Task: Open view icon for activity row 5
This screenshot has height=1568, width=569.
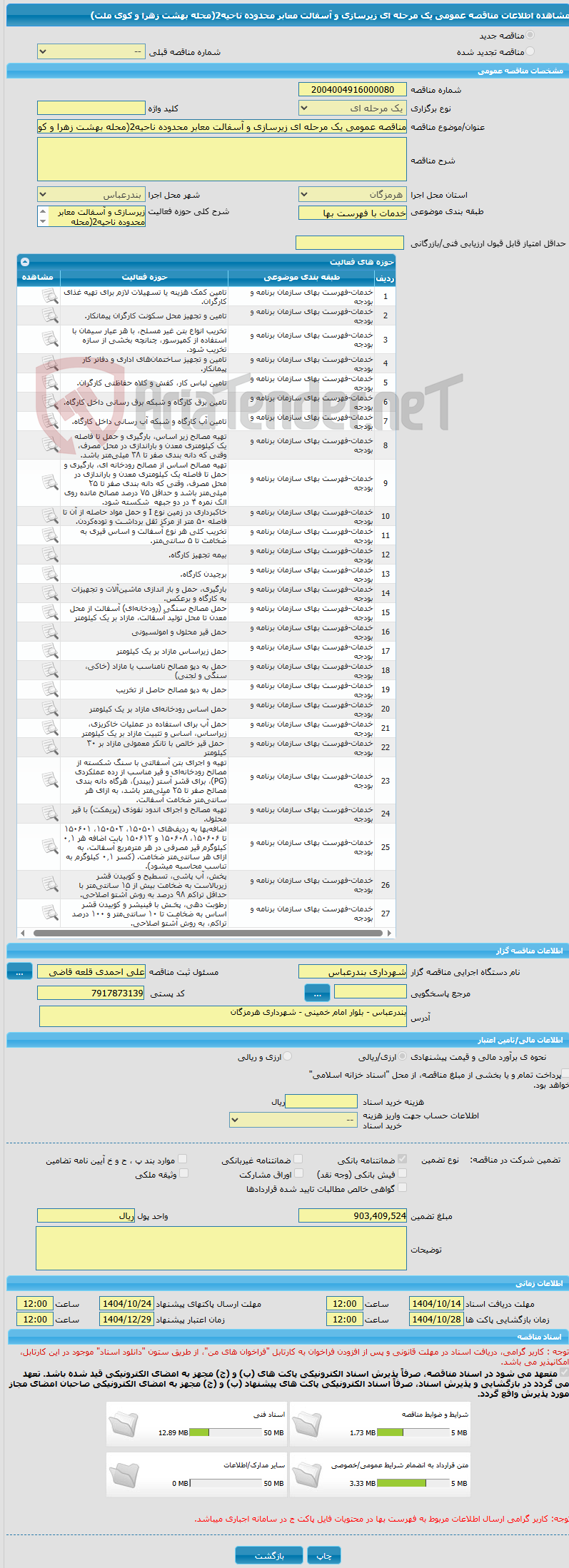Action: point(50,383)
